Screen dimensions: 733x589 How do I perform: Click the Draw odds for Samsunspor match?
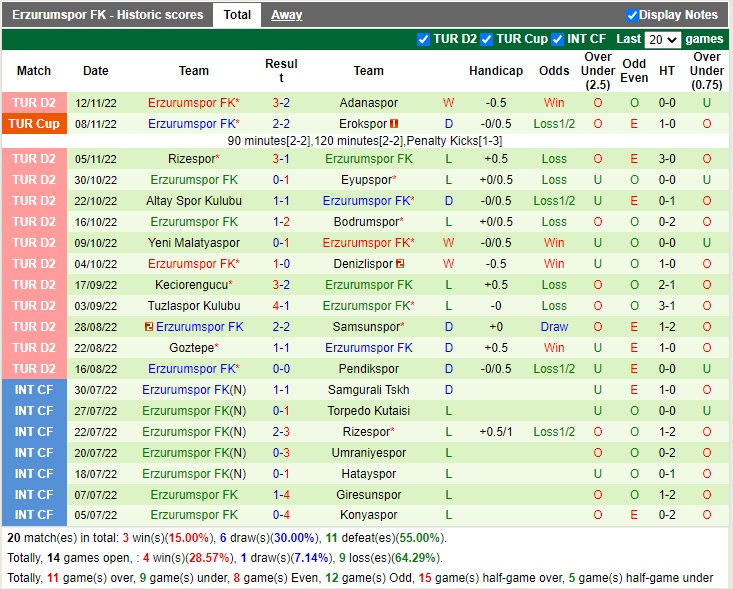tap(554, 327)
